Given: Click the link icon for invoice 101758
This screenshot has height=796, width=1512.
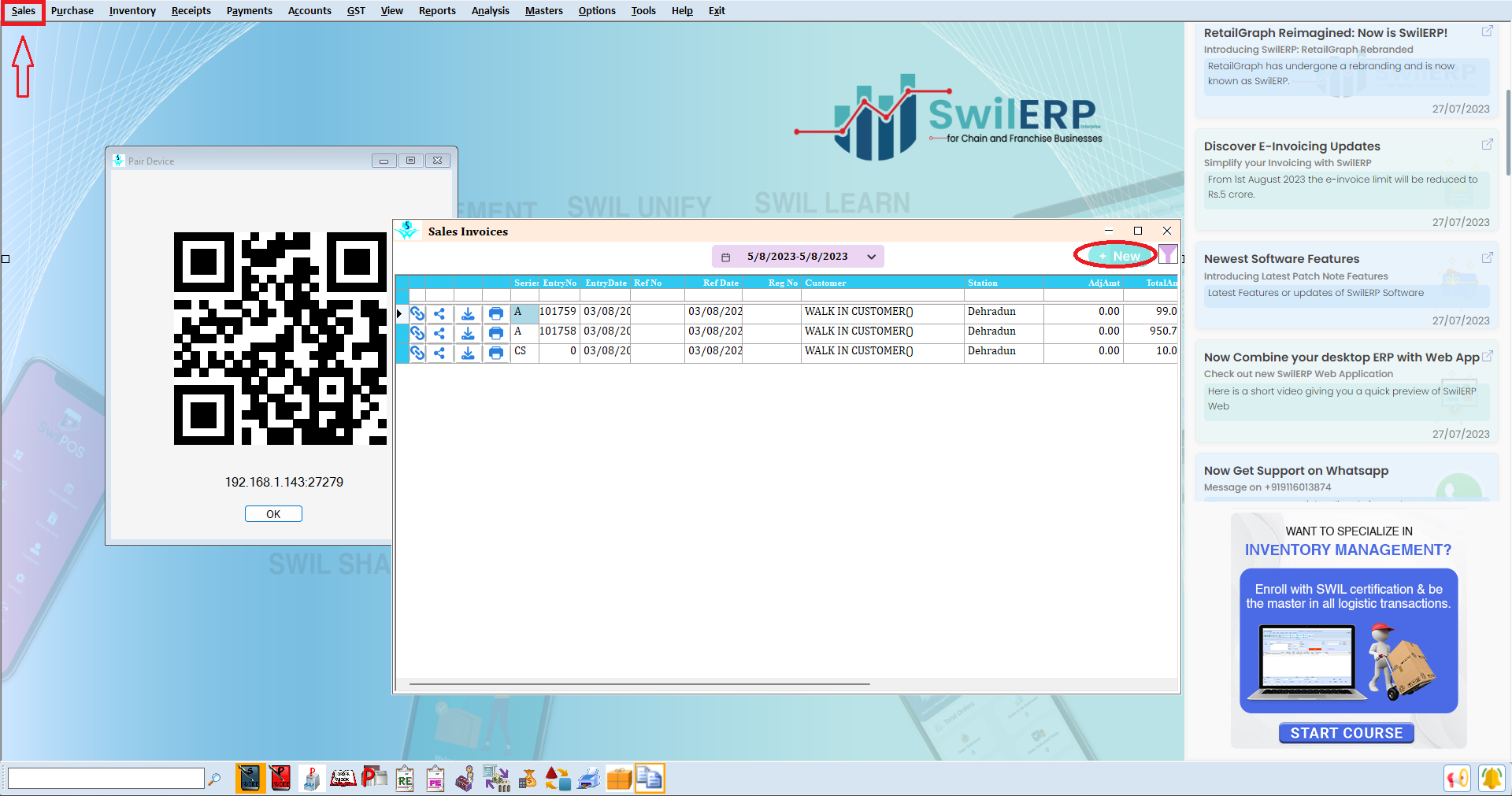Looking at the screenshot, I should [x=417, y=333].
